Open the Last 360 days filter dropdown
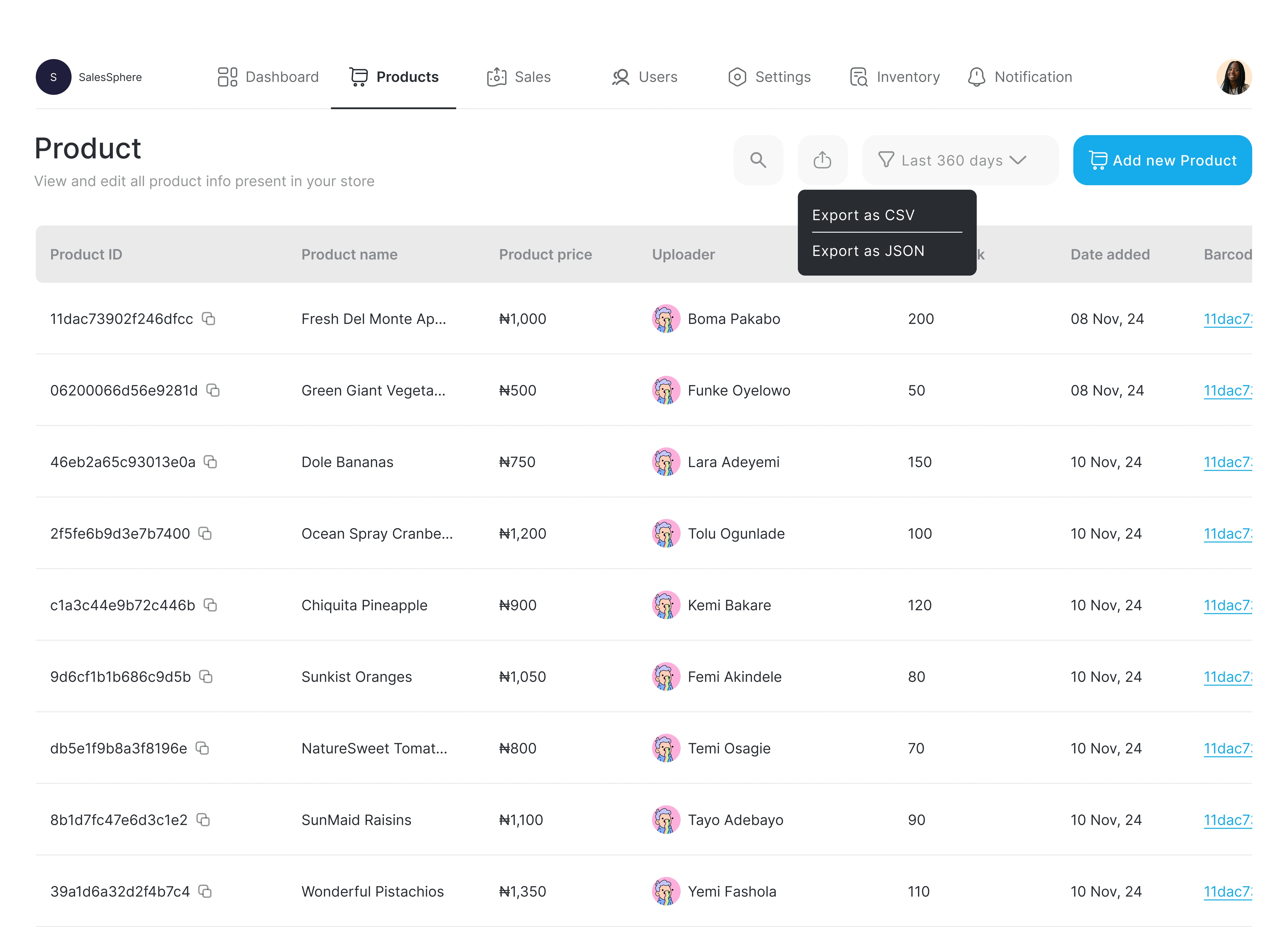The height and width of the screenshot is (927, 1288). point(960,160)
